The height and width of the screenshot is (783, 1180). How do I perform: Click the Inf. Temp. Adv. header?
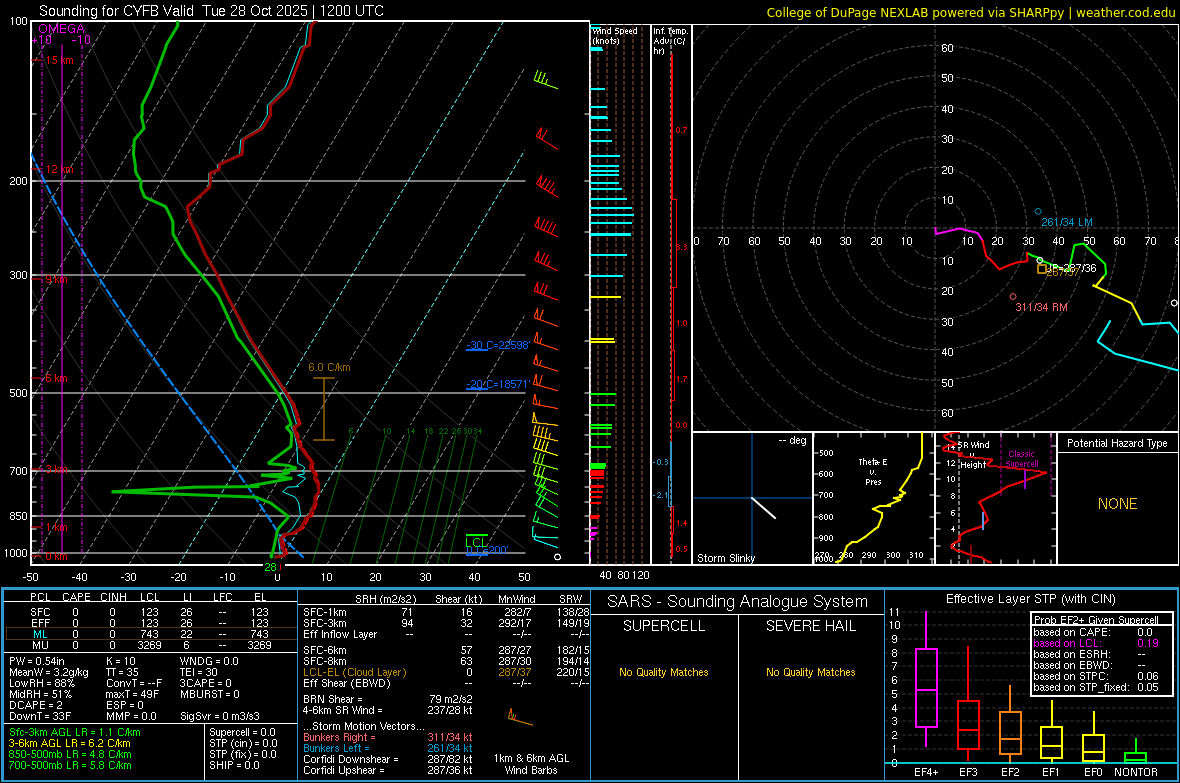[x=670, y=41]
